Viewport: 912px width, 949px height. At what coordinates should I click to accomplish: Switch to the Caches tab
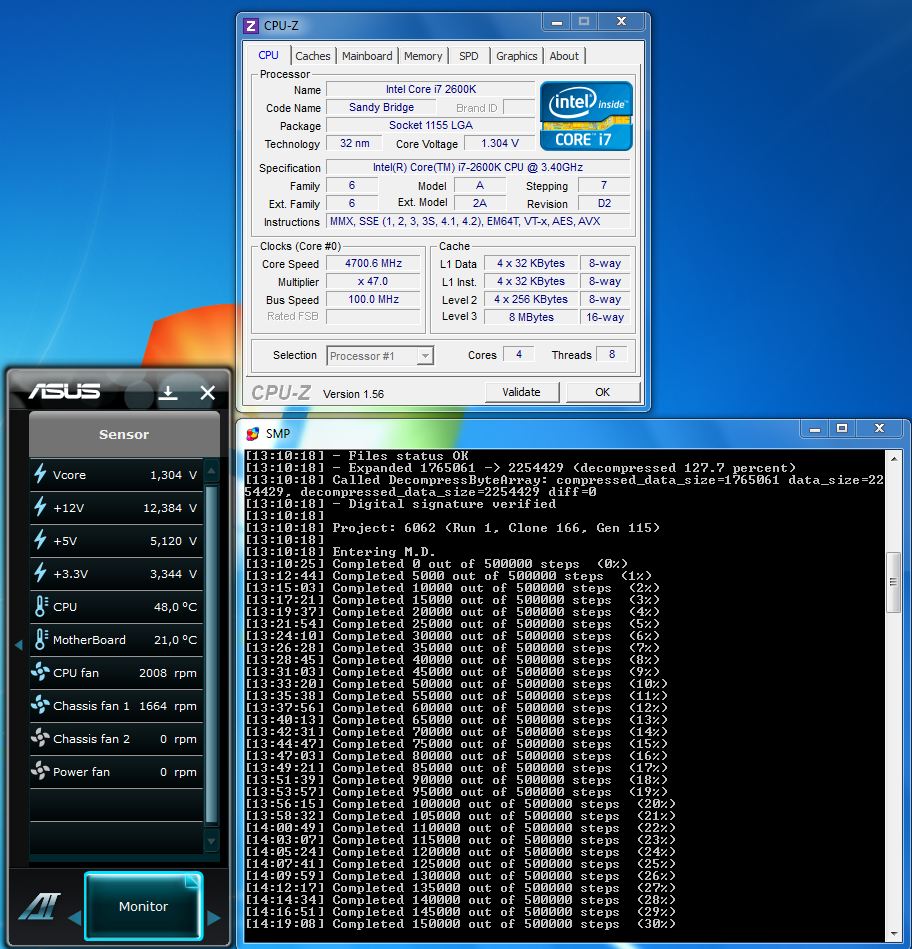tap(312, 56)
